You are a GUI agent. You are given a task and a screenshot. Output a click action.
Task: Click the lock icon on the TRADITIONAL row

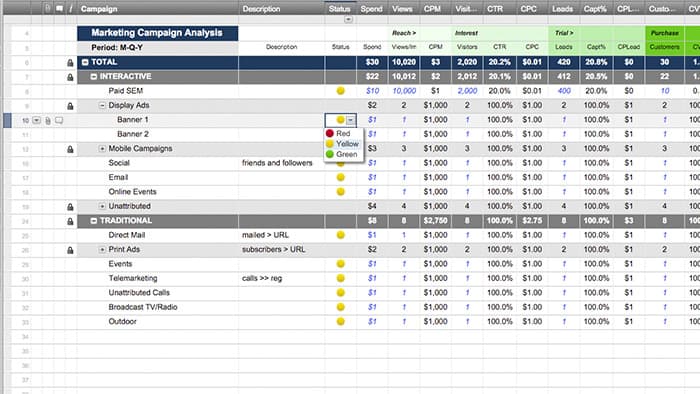coord(70,221)
